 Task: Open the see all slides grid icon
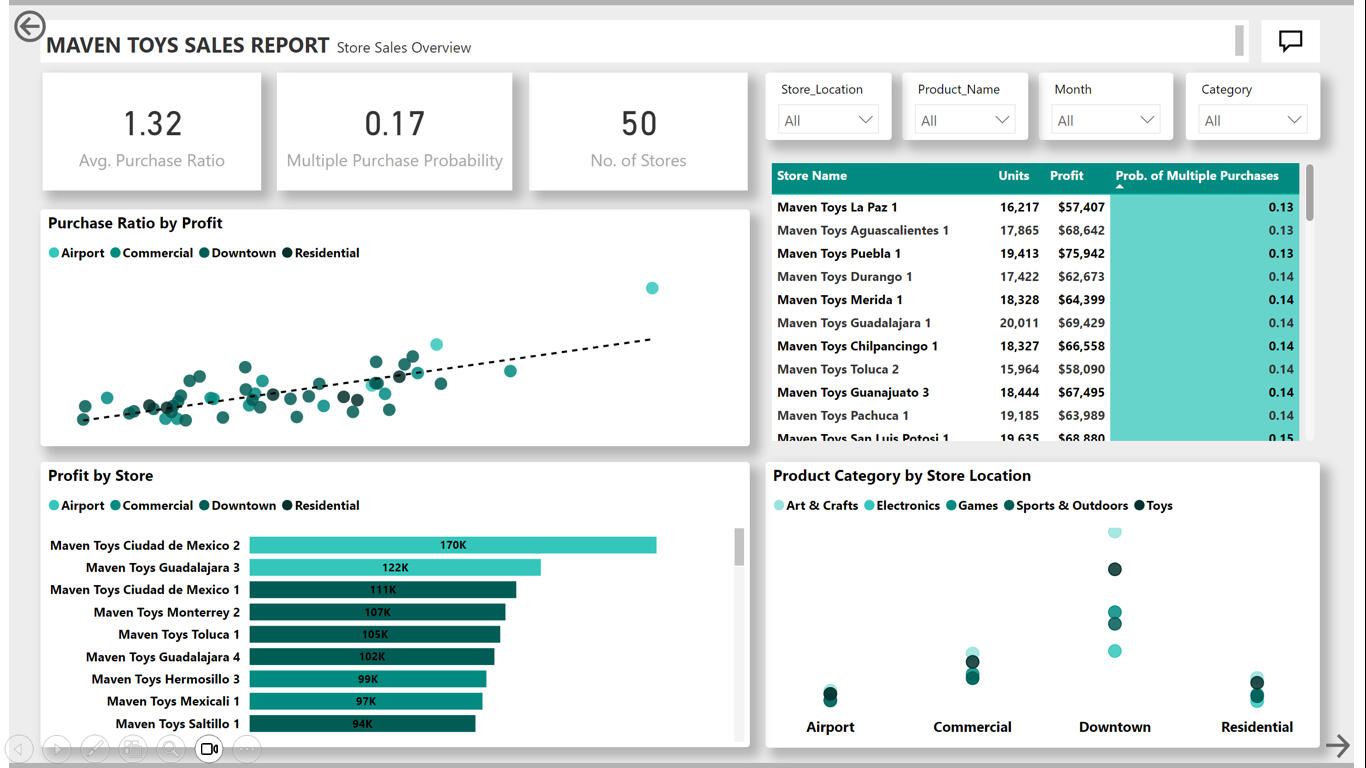[133, 748]
